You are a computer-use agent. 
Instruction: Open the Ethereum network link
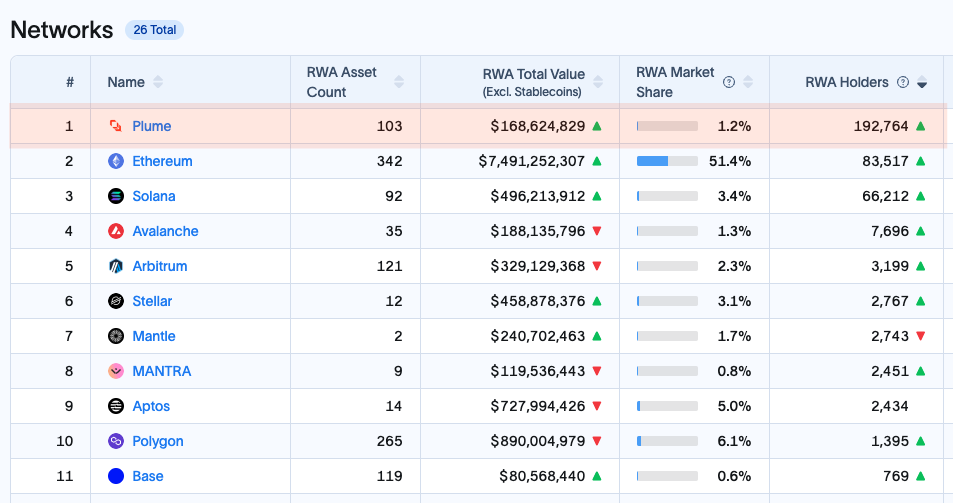(162, 161)
